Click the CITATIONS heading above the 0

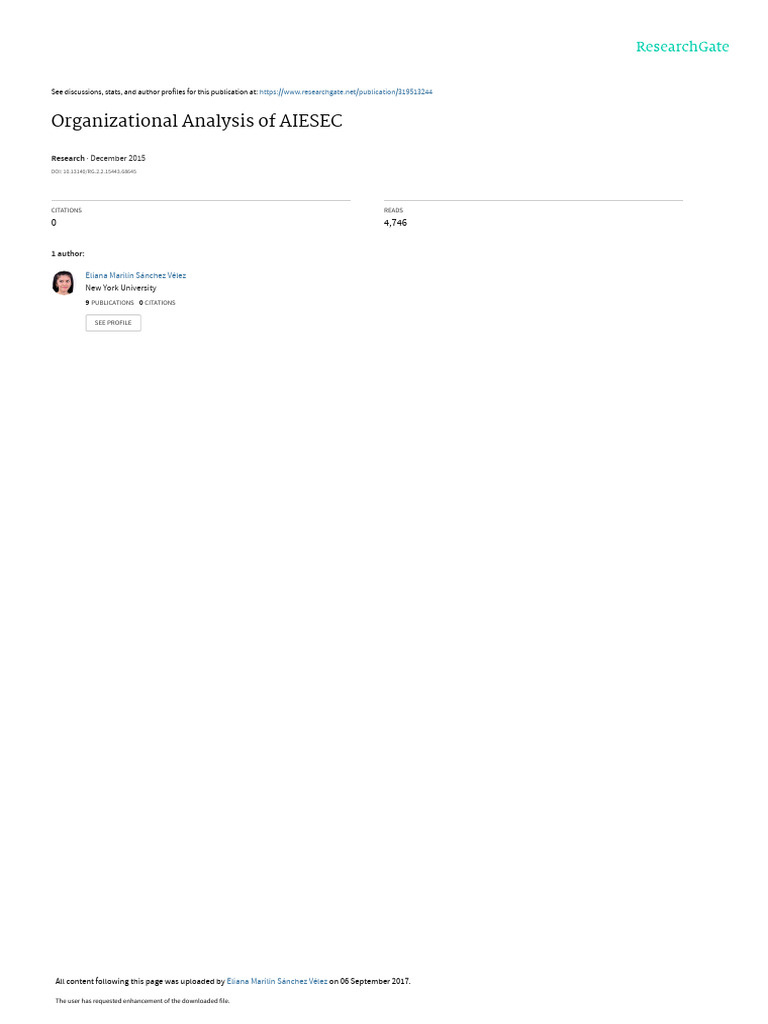click(67, 210)
